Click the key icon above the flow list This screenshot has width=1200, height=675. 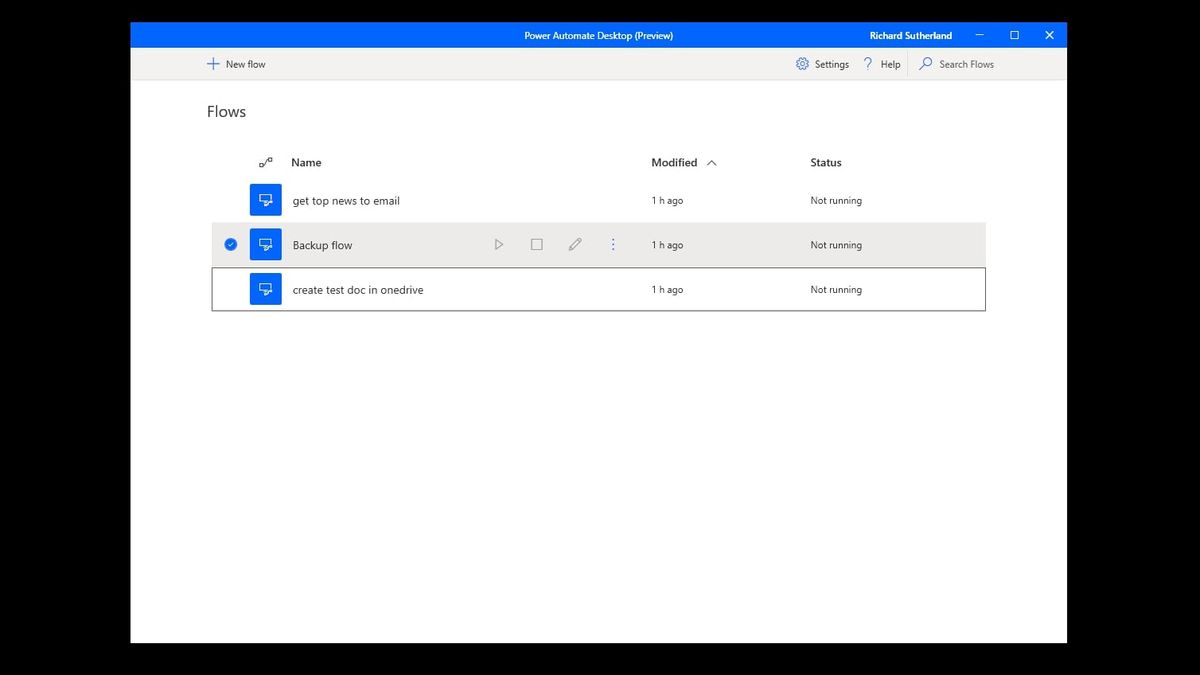[x=265, y=162]
